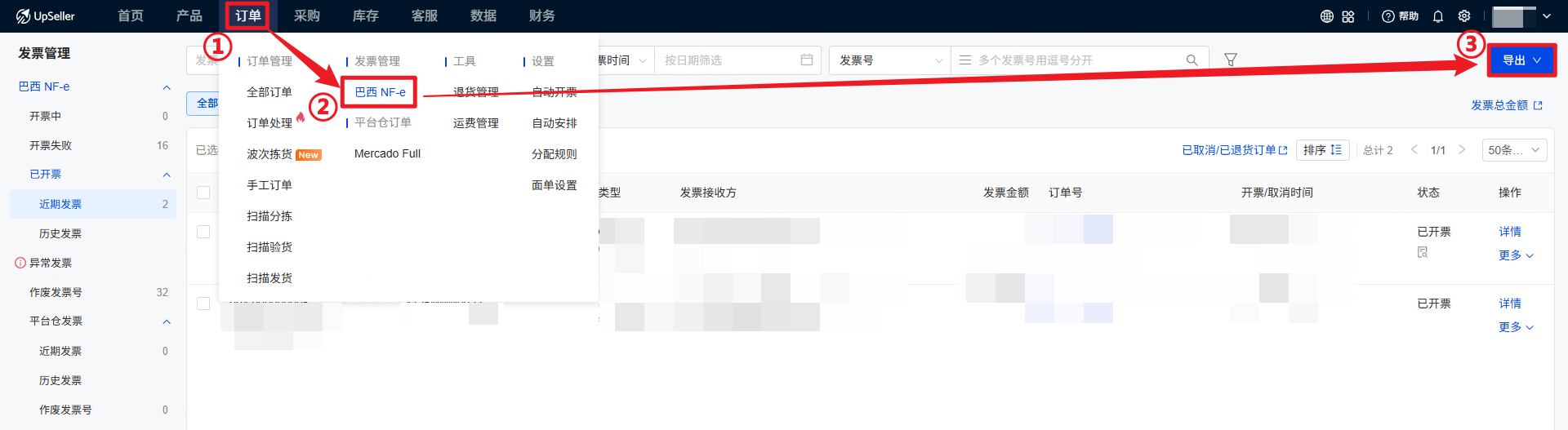1568x430 pixels.
Task: Select 巴西 NF-e in the orders menu
Action: click(380, 92)
